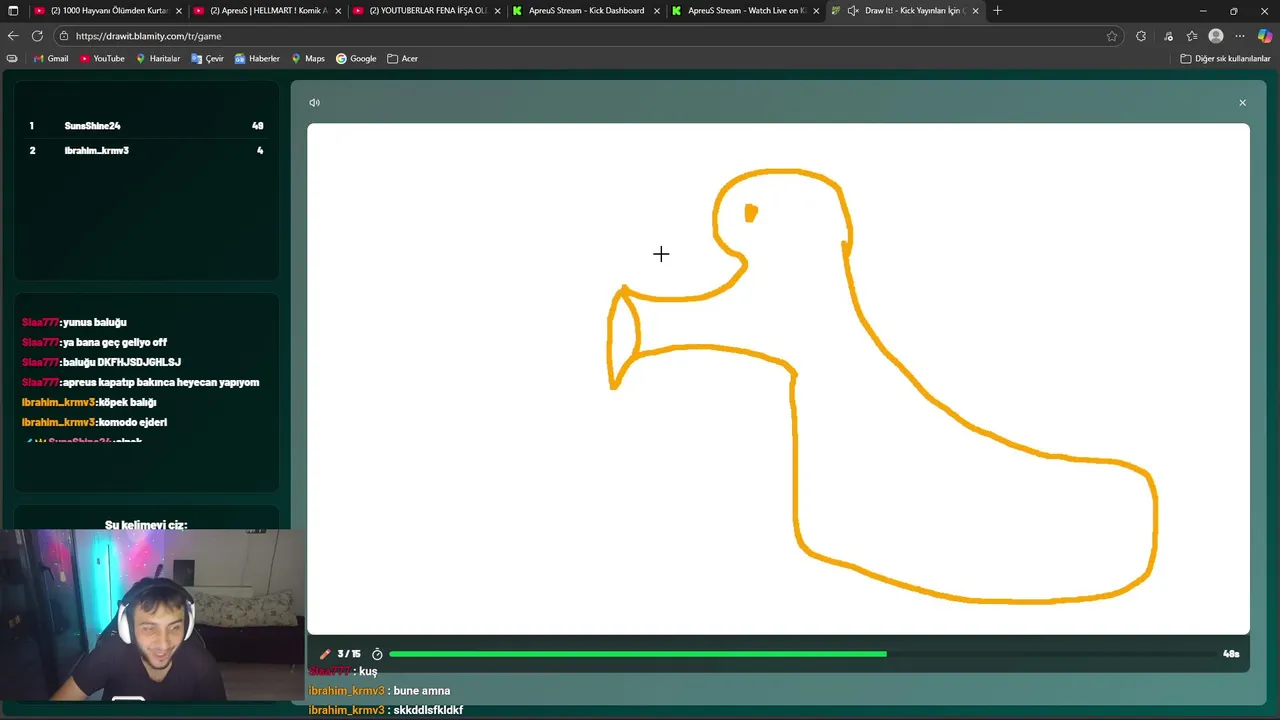
Task: Switch to YOUTUBERLAR FENA İFŞA tab
Action: point(427,11)
